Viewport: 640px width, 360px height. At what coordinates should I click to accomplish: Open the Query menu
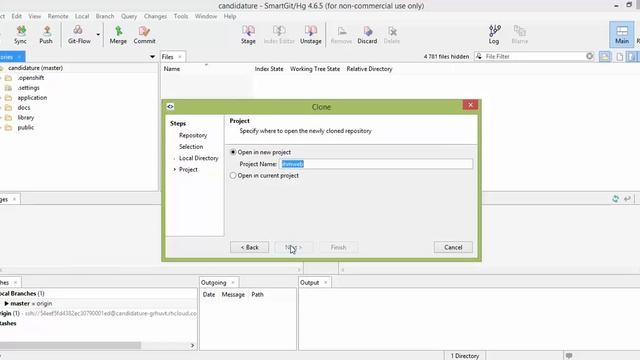coord(129,16)
